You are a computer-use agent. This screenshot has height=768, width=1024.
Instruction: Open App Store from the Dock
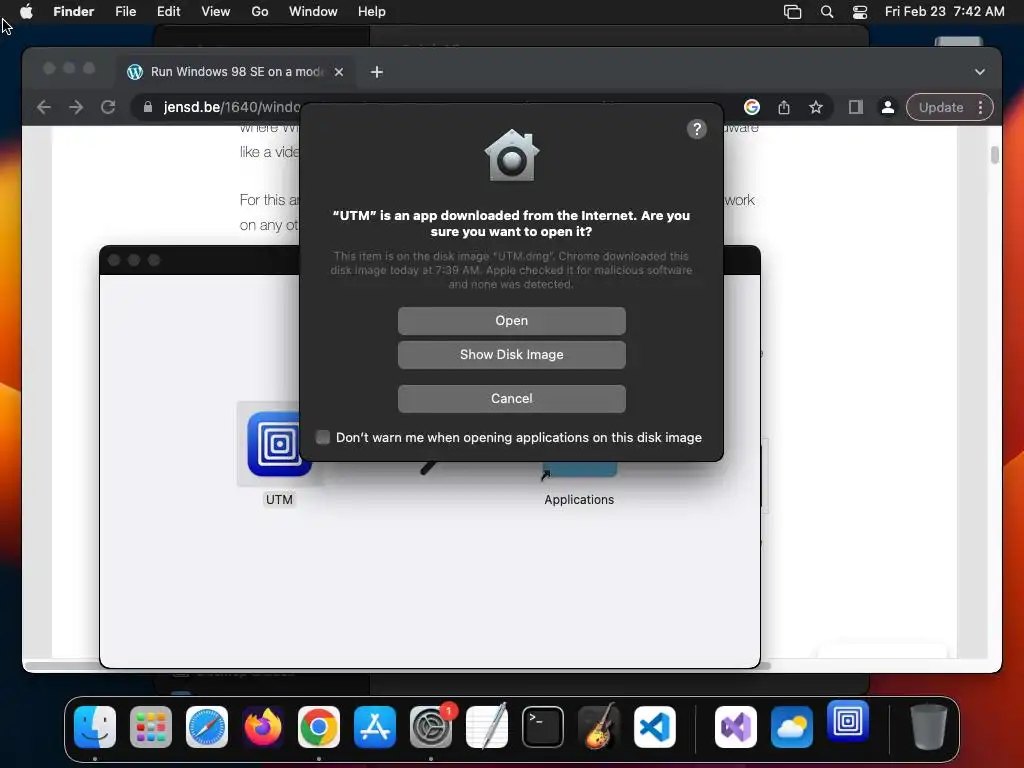tap(375, 727)
